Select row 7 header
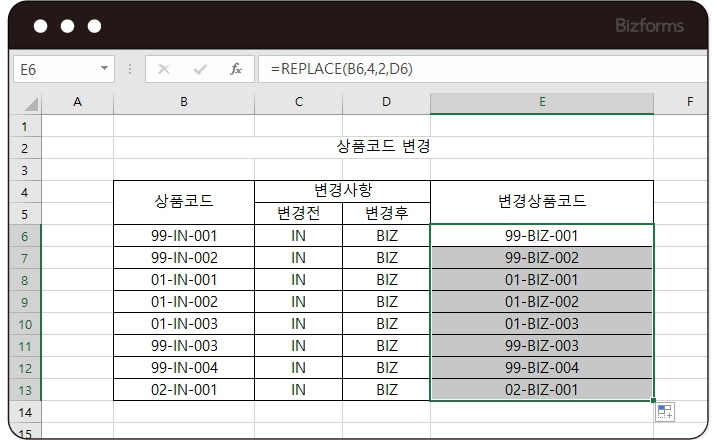The image size is (715, 440). [x=25, y=258]
